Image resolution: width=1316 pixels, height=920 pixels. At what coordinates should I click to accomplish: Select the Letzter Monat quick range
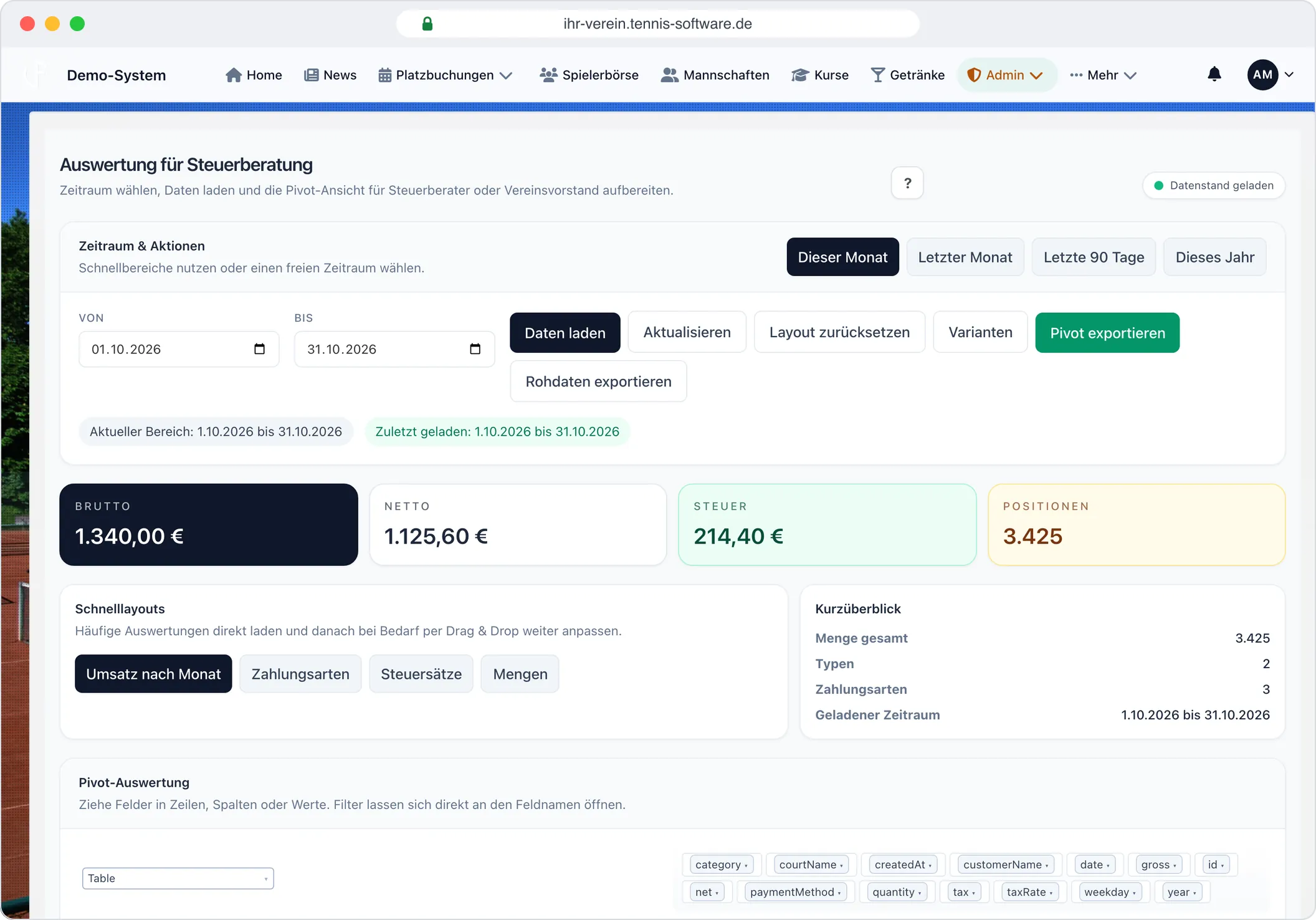pyautogui.click(x=965, y=257)
